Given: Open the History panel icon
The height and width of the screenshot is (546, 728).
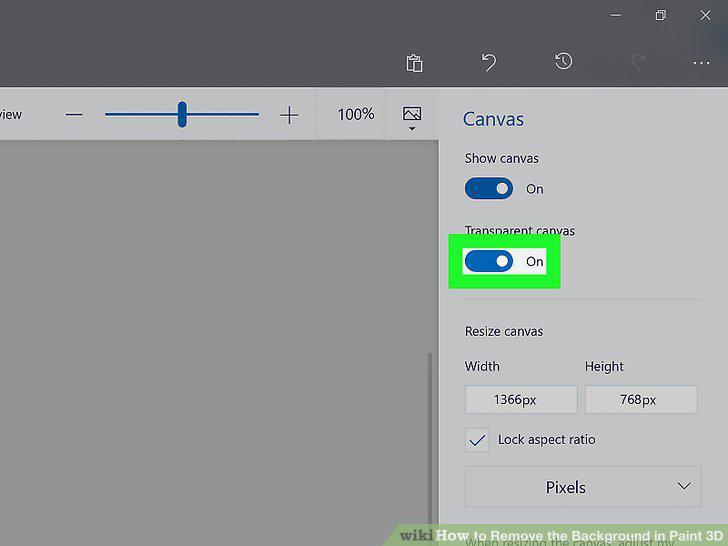Looking at the screenshot, I should coord(563,61).
